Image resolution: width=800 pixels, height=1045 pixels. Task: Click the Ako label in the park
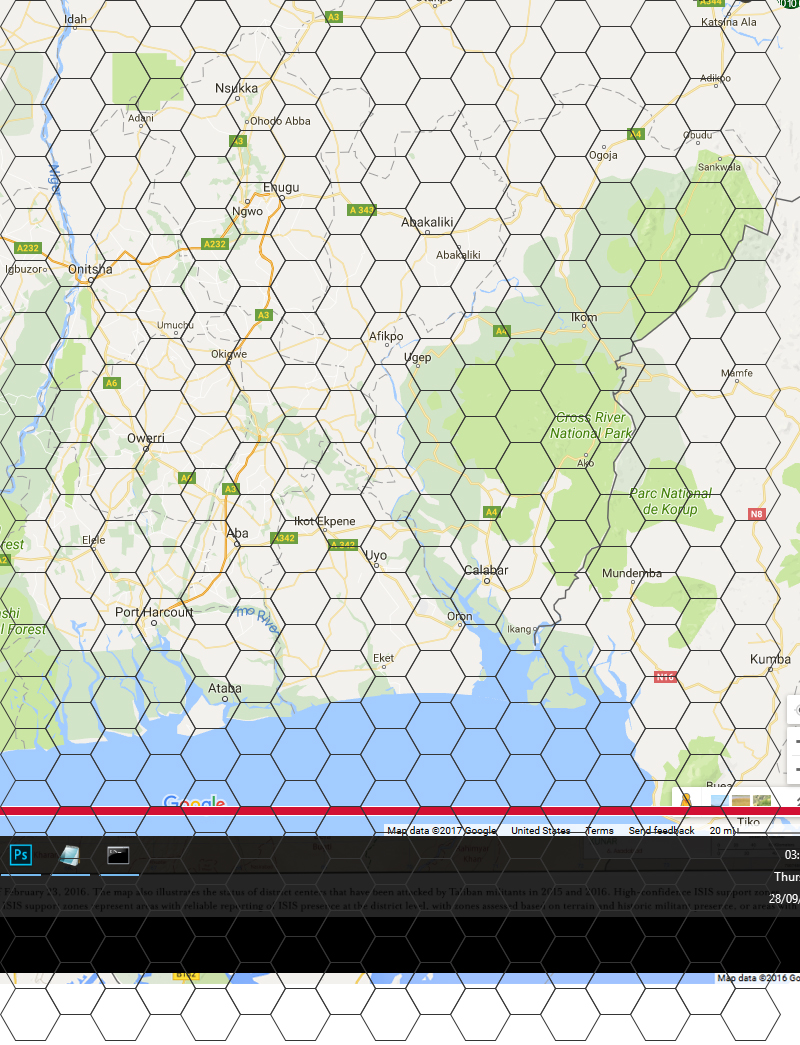tap(585, 463)
